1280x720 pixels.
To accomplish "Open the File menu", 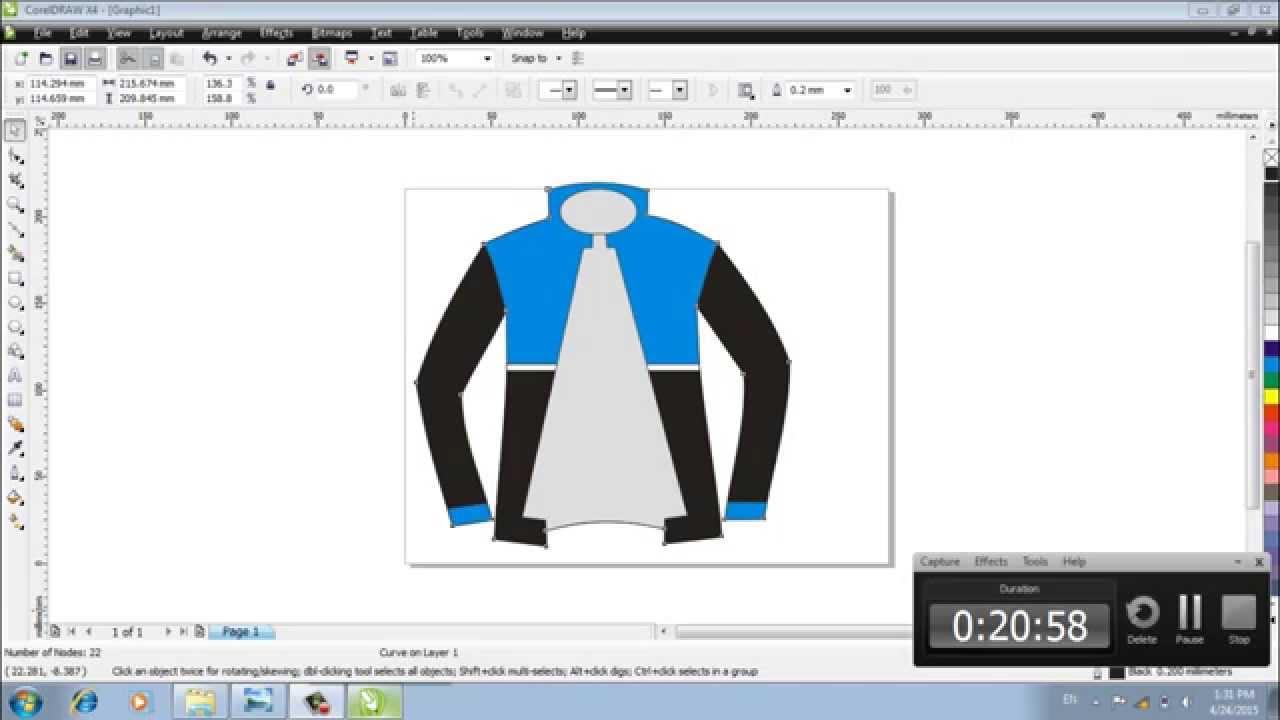I will (42, 33).
